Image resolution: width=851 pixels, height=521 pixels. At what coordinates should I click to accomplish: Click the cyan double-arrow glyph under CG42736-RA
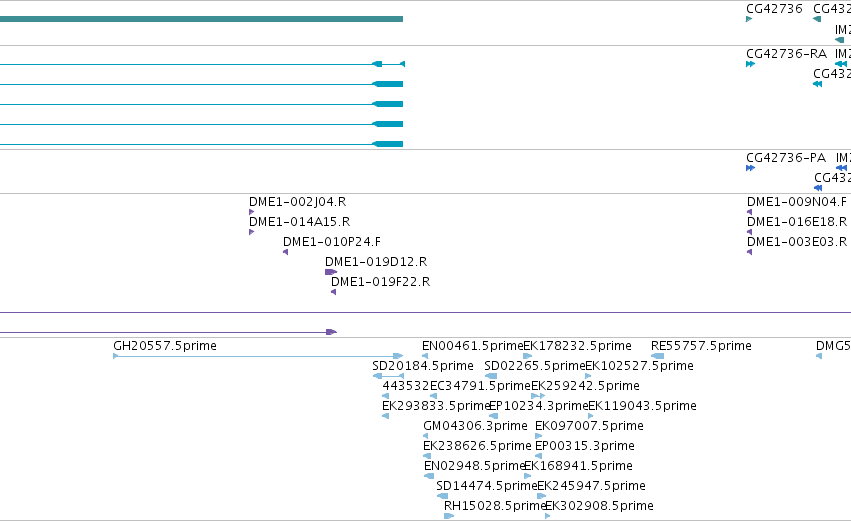coord(751,64)
